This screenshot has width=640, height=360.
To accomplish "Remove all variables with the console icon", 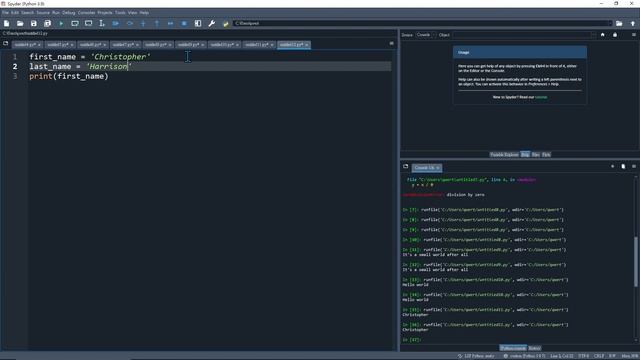I will 623,167.
